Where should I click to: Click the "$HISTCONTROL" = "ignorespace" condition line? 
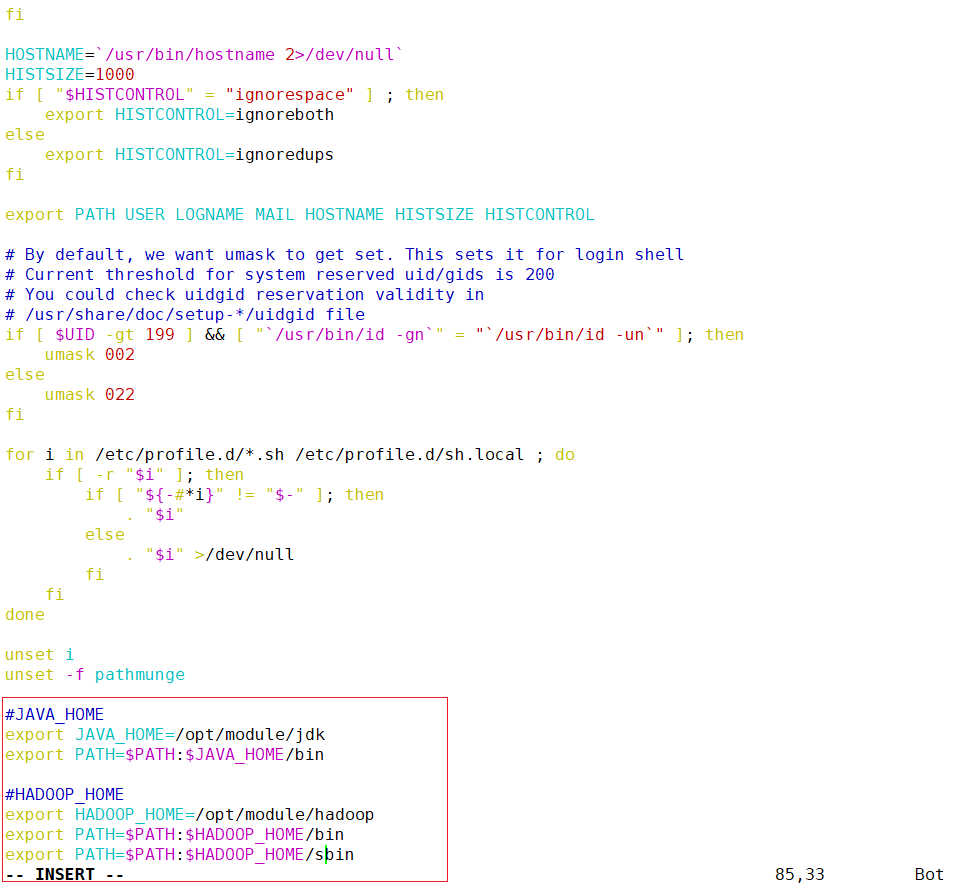click(x=225, y=95)
